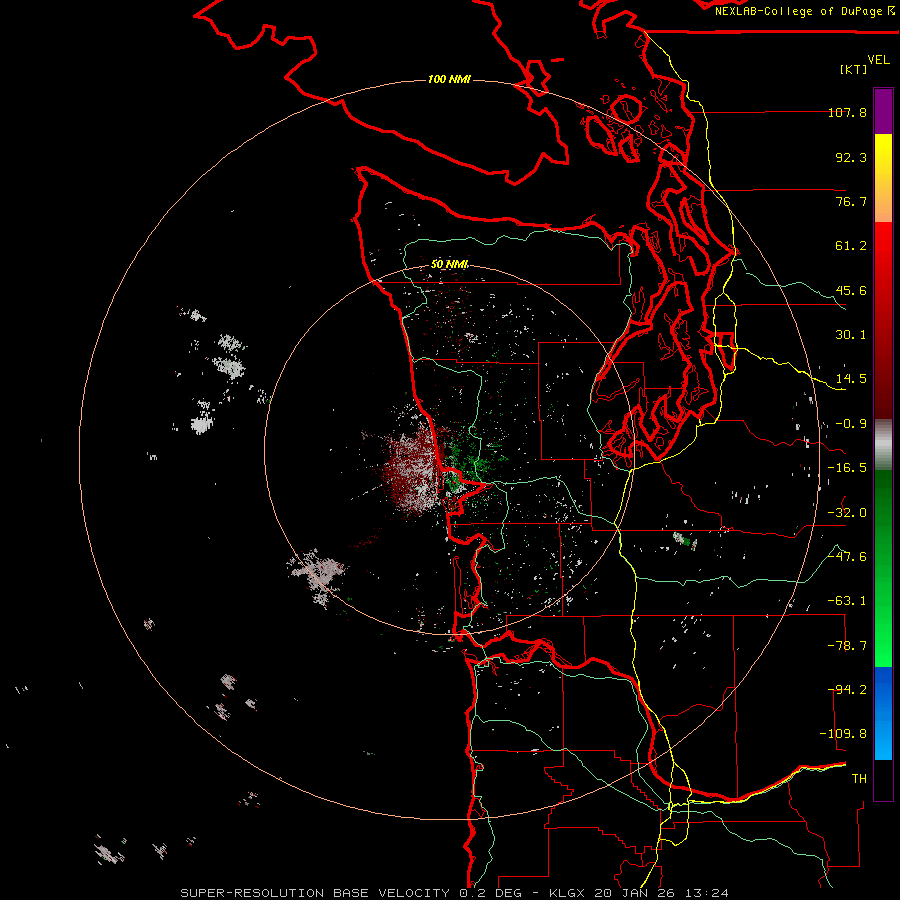Select the 76.7 velocity scale value
The width and height of the screenshot is (900, 900).
851,201
